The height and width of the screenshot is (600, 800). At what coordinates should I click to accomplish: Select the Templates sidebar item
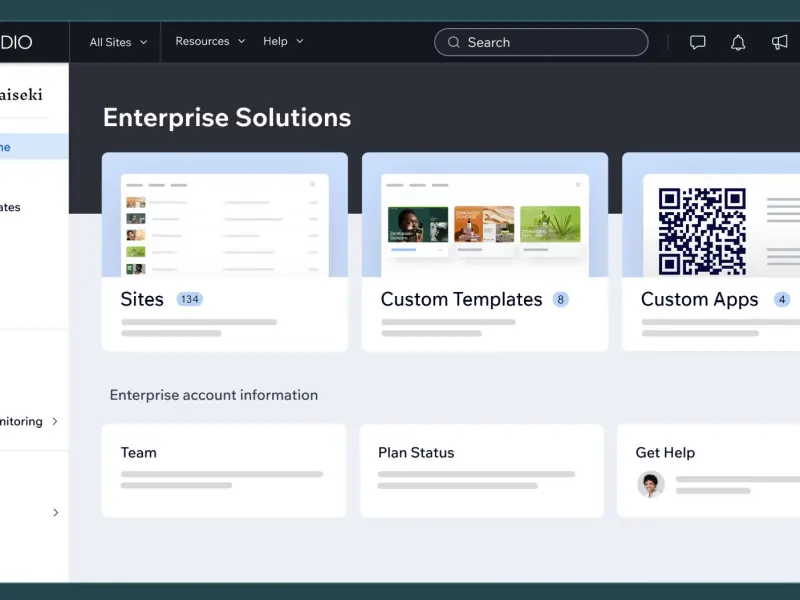(x=10, y=207)
